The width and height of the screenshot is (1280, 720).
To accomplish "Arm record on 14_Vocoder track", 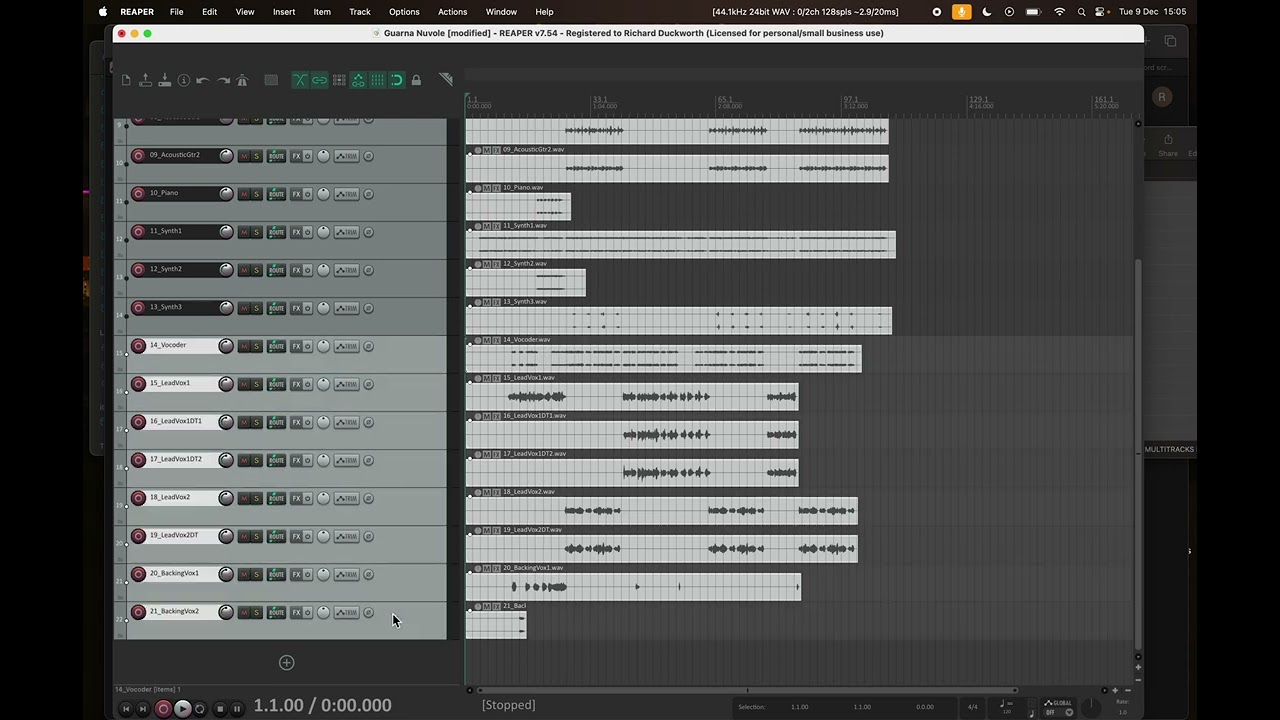I will (x=138, y=346).
